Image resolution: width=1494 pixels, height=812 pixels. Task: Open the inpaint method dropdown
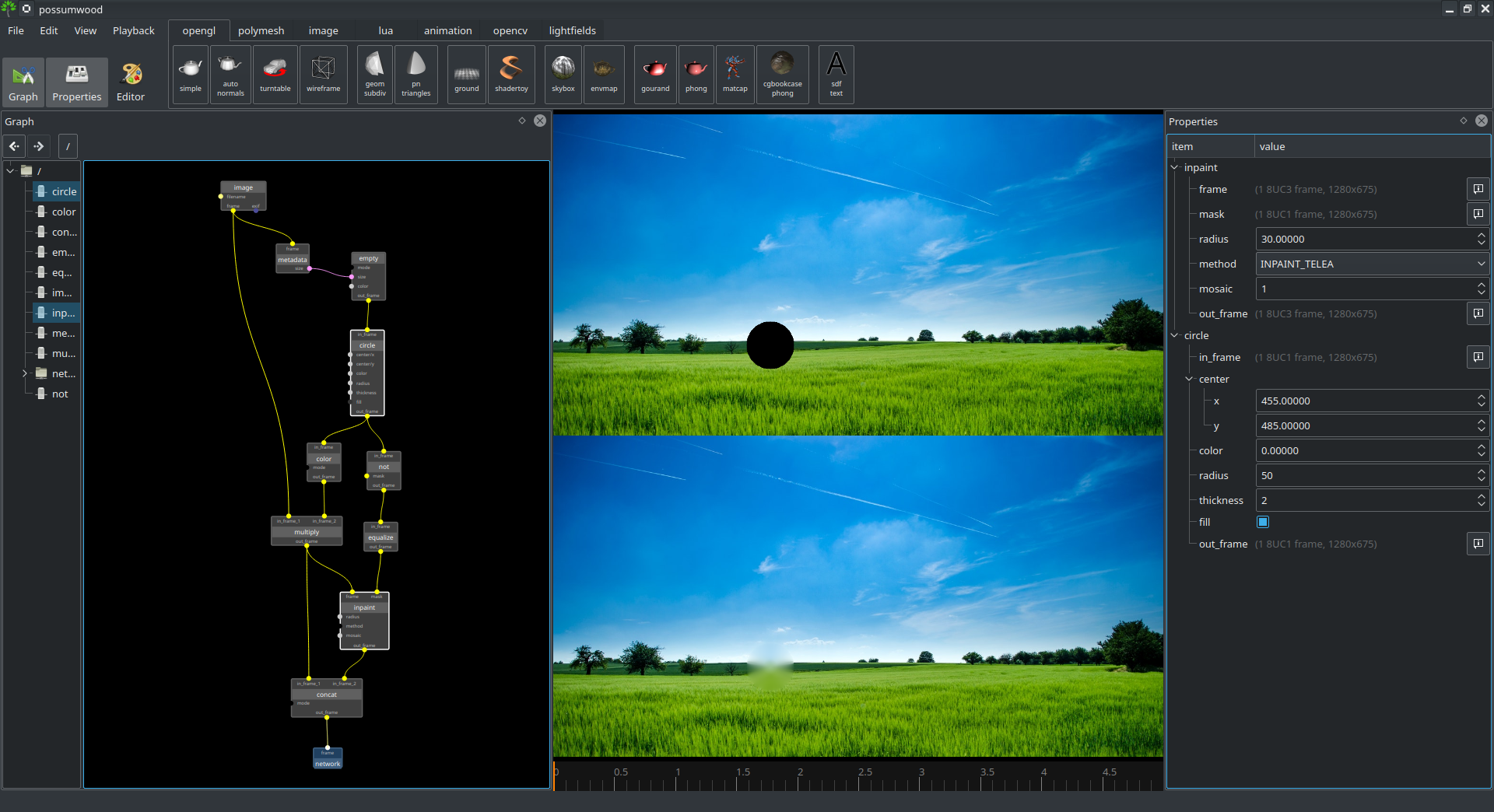coord(1372,264)
